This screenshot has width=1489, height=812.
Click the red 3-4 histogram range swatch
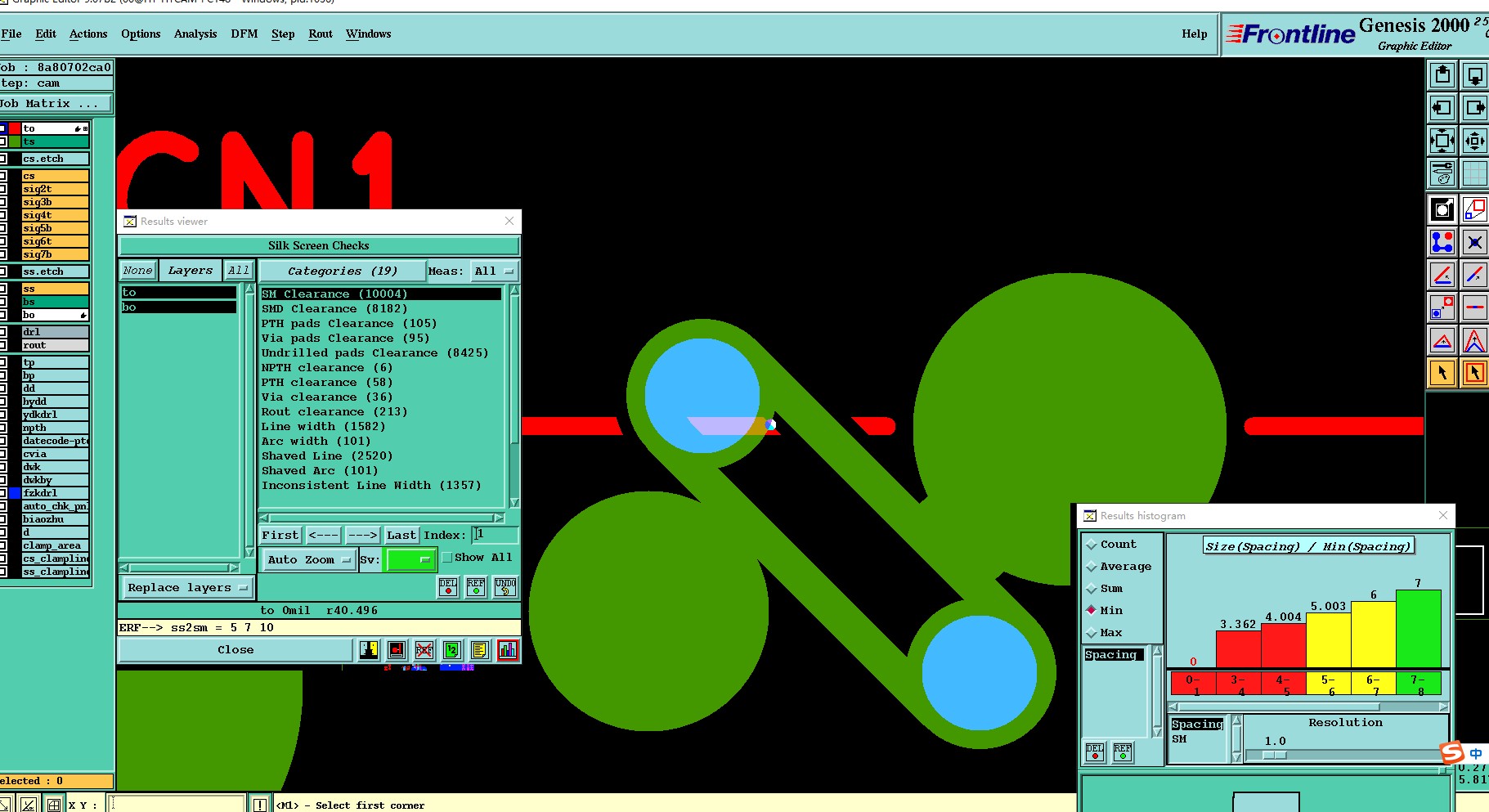coord(1238,684)
